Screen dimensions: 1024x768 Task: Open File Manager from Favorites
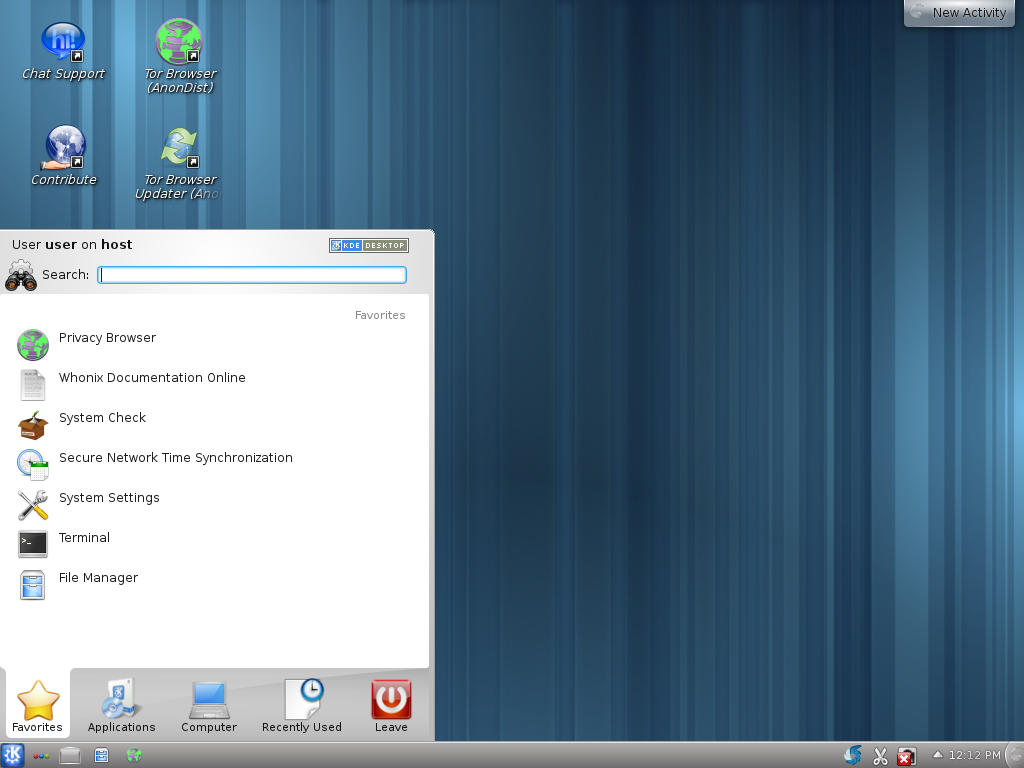click(x=98, y=579)
